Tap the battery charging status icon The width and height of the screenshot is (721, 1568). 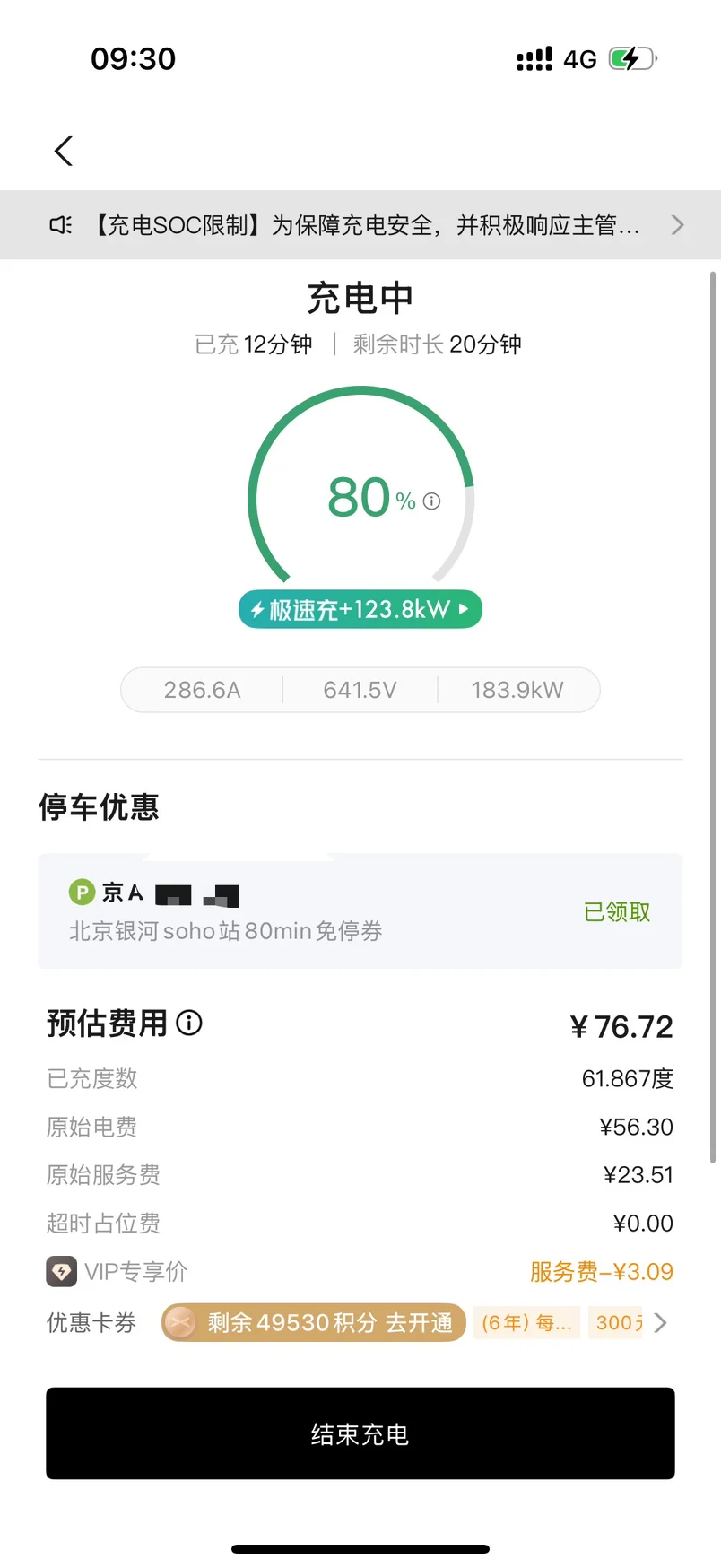click(632, 59)
